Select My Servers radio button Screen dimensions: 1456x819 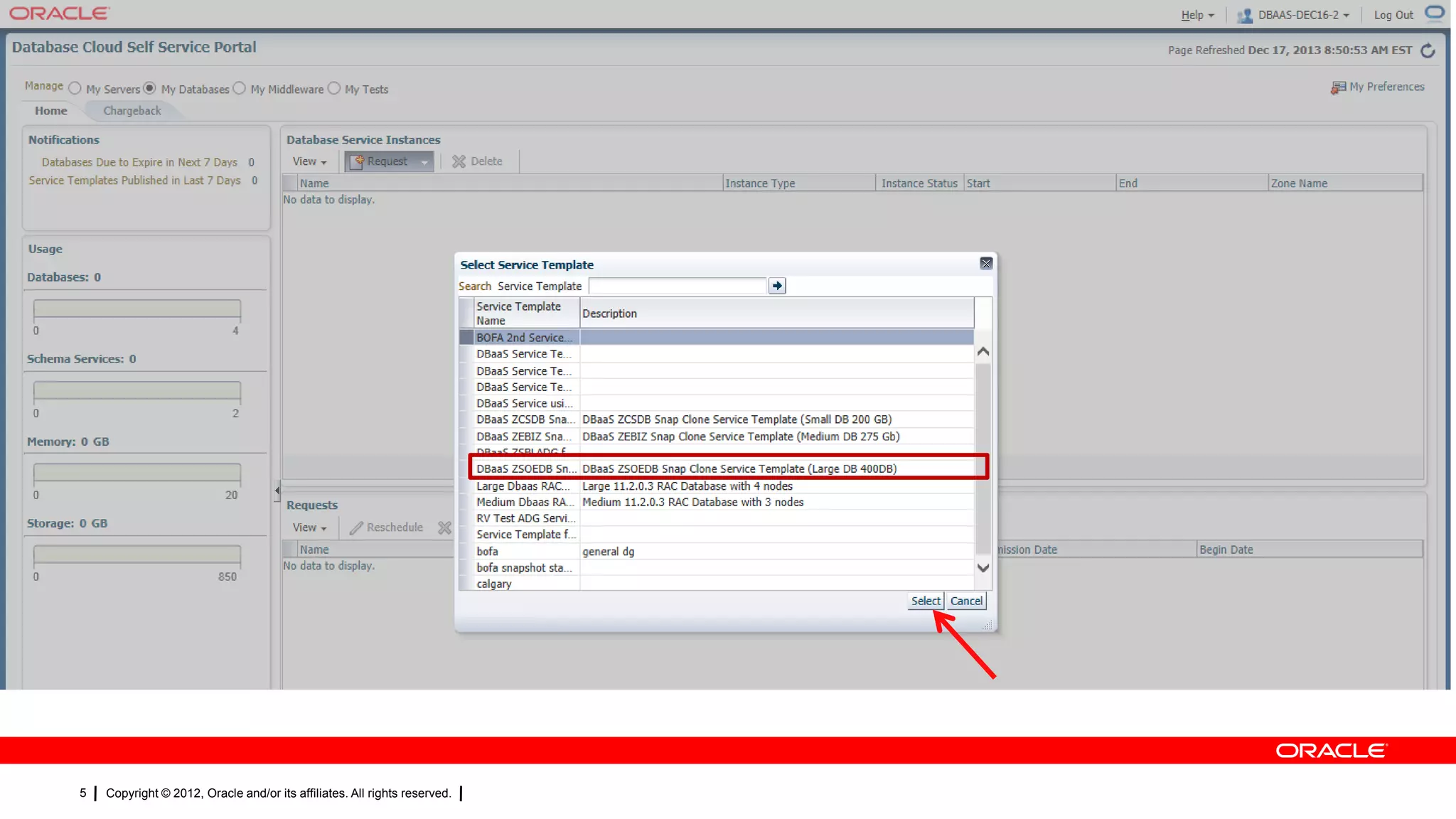[75, 88]
